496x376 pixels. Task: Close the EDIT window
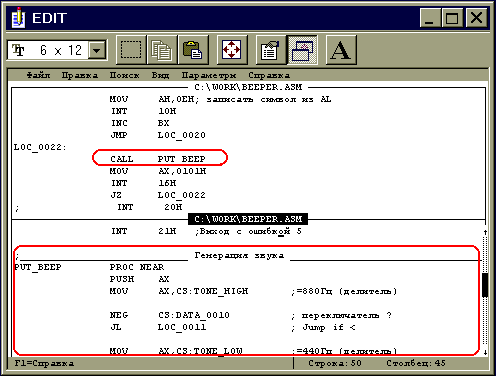click(x=476, y=18)
